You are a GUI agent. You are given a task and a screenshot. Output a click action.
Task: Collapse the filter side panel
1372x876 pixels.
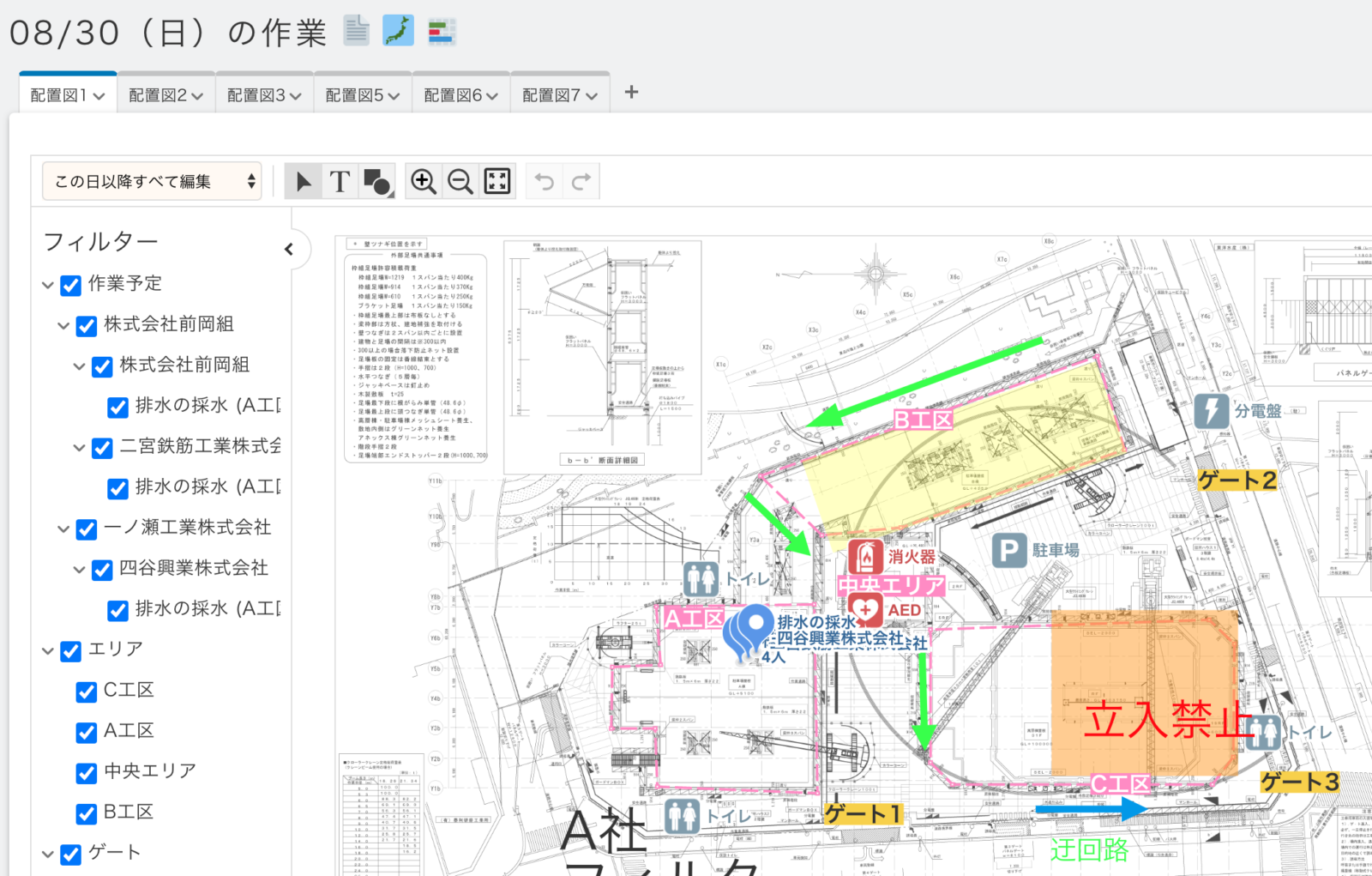(289, 249)
